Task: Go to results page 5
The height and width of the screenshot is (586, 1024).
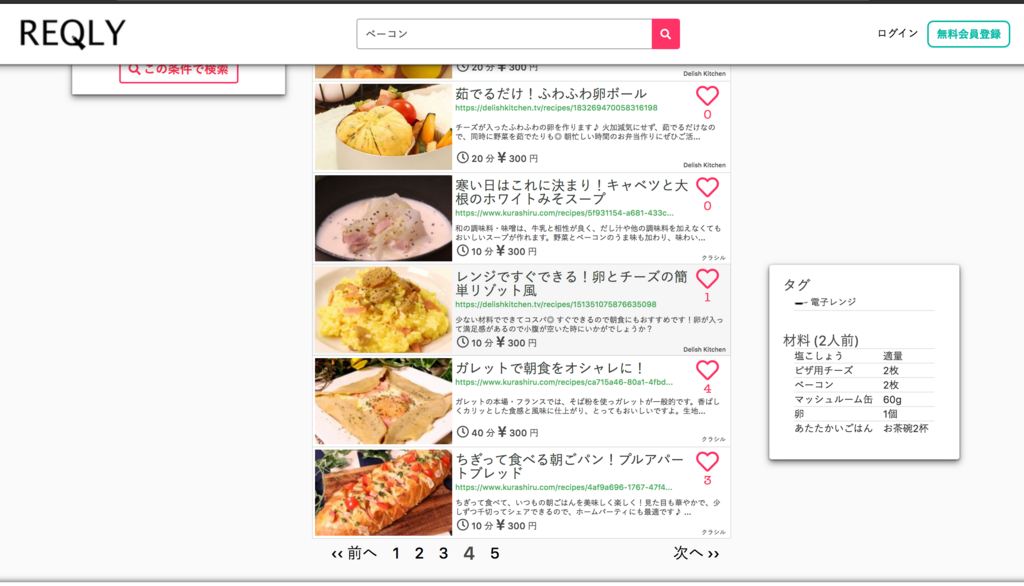Action: (494, 553)
